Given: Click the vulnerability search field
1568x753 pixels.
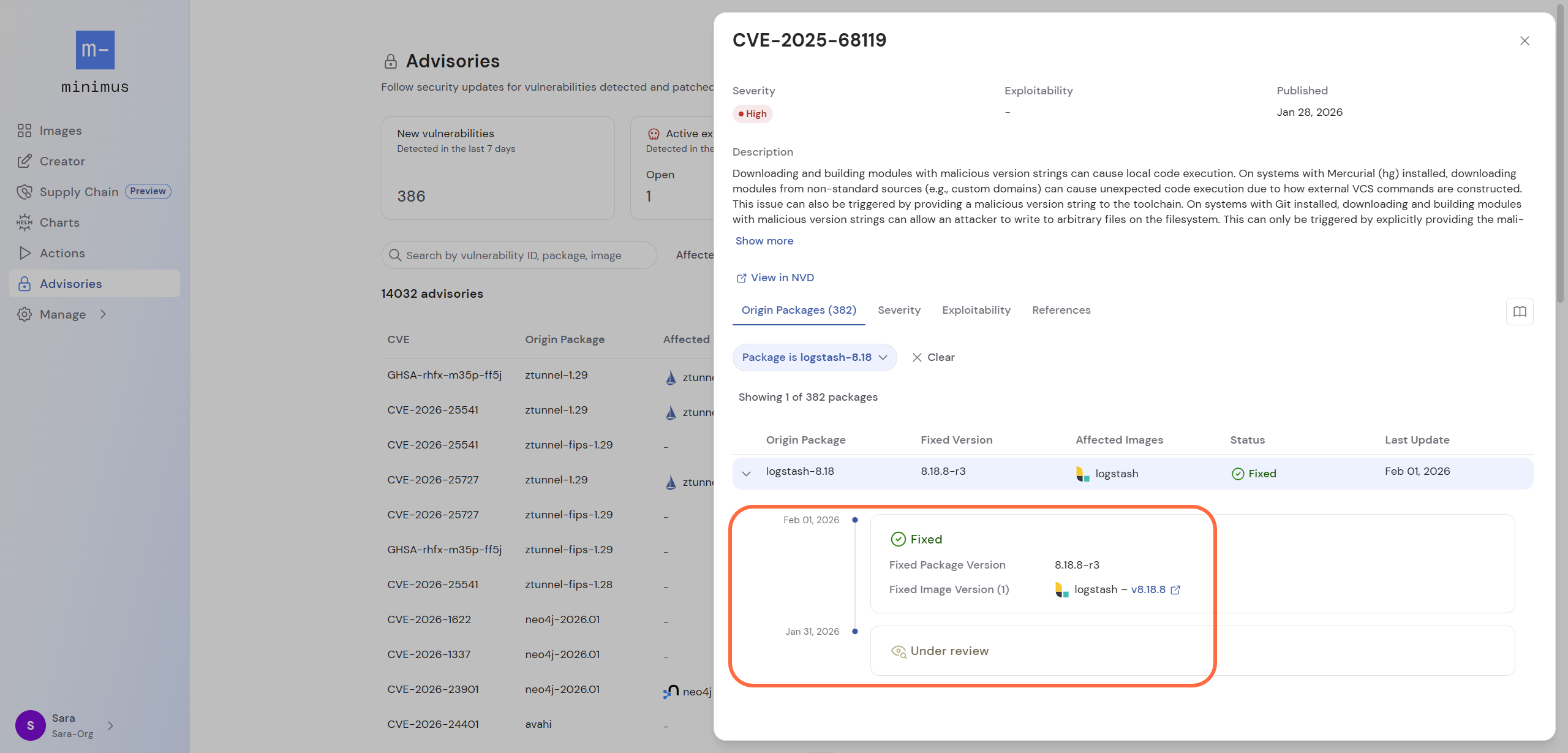Looking at the screenshot, I should pyautogui.click(x=519, y=255).
